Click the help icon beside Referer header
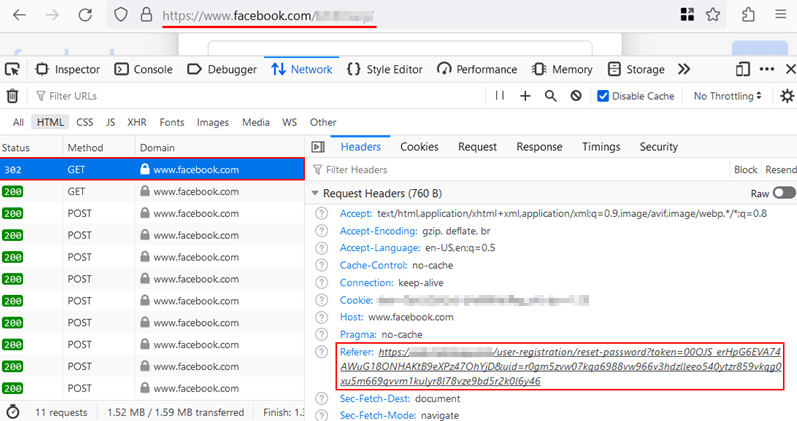 (321, 352)
